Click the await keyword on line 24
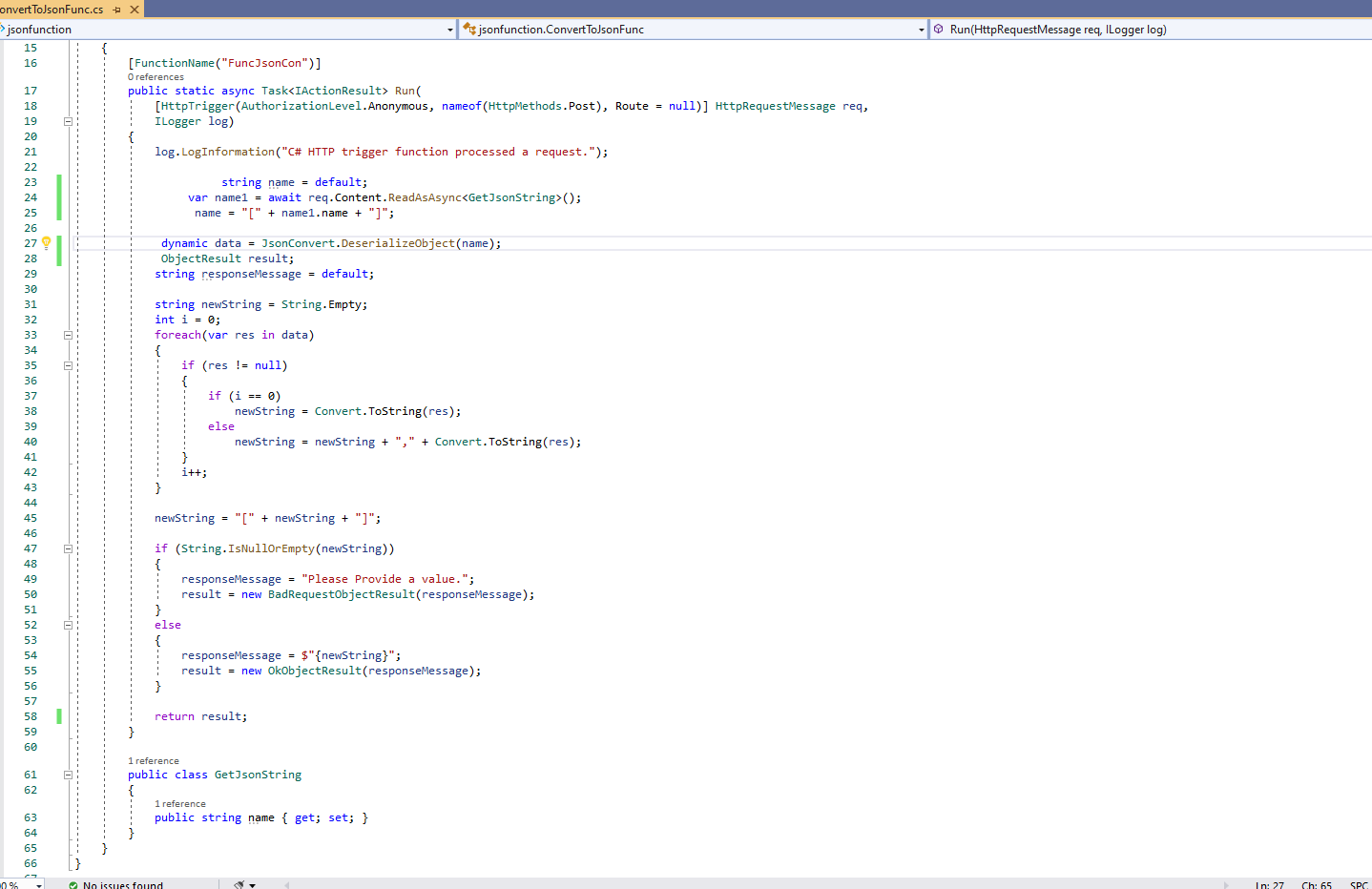 click(284, 197)
